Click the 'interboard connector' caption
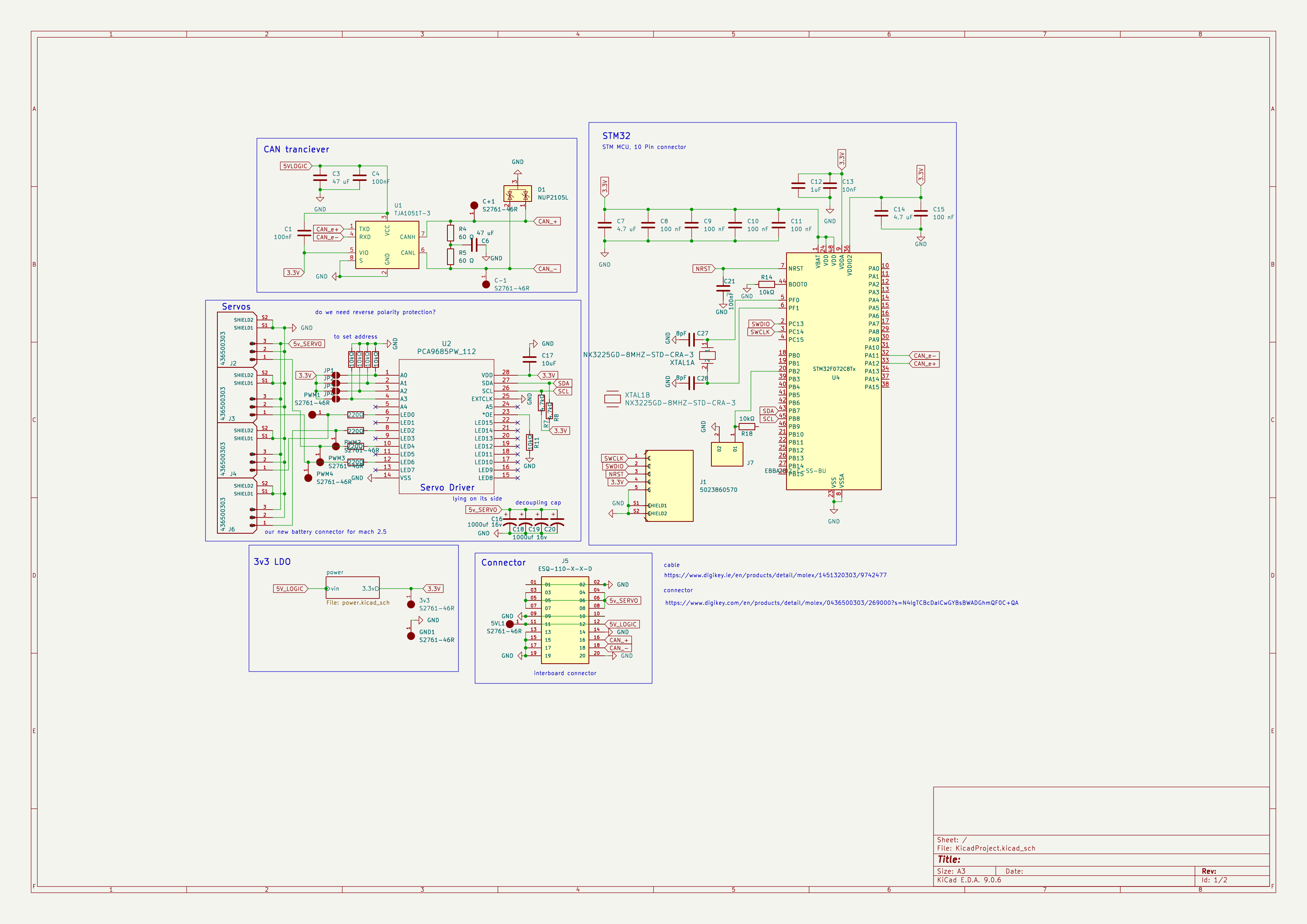 (565, 674)
